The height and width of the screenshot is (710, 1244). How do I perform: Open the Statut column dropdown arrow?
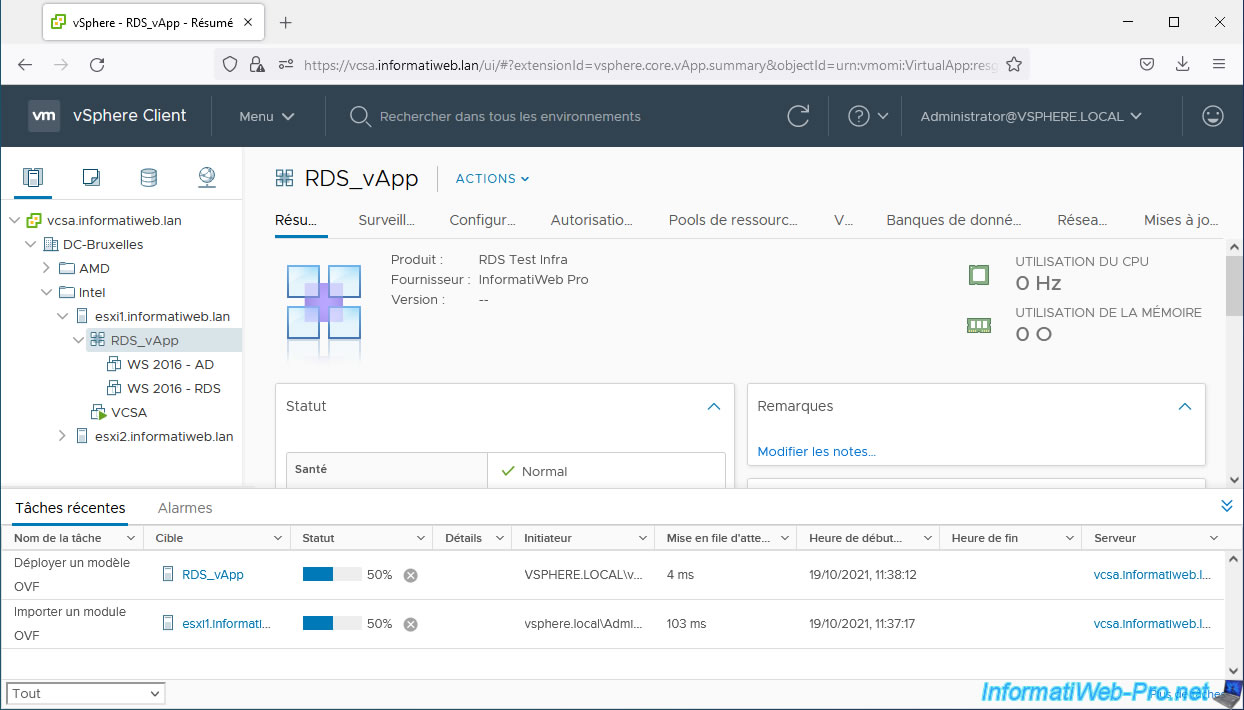421,538
